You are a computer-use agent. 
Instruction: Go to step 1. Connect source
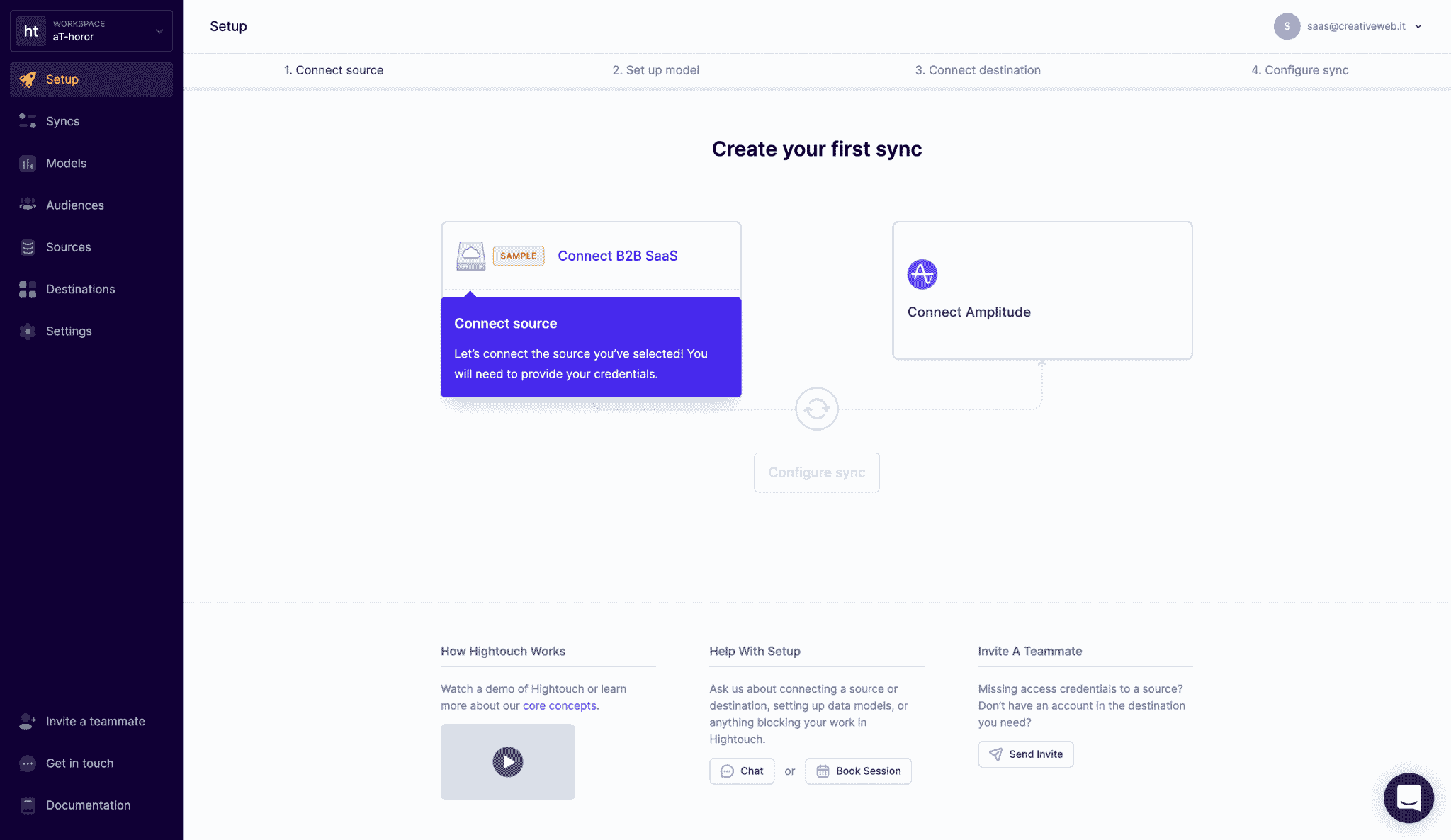tap(334, 70)
